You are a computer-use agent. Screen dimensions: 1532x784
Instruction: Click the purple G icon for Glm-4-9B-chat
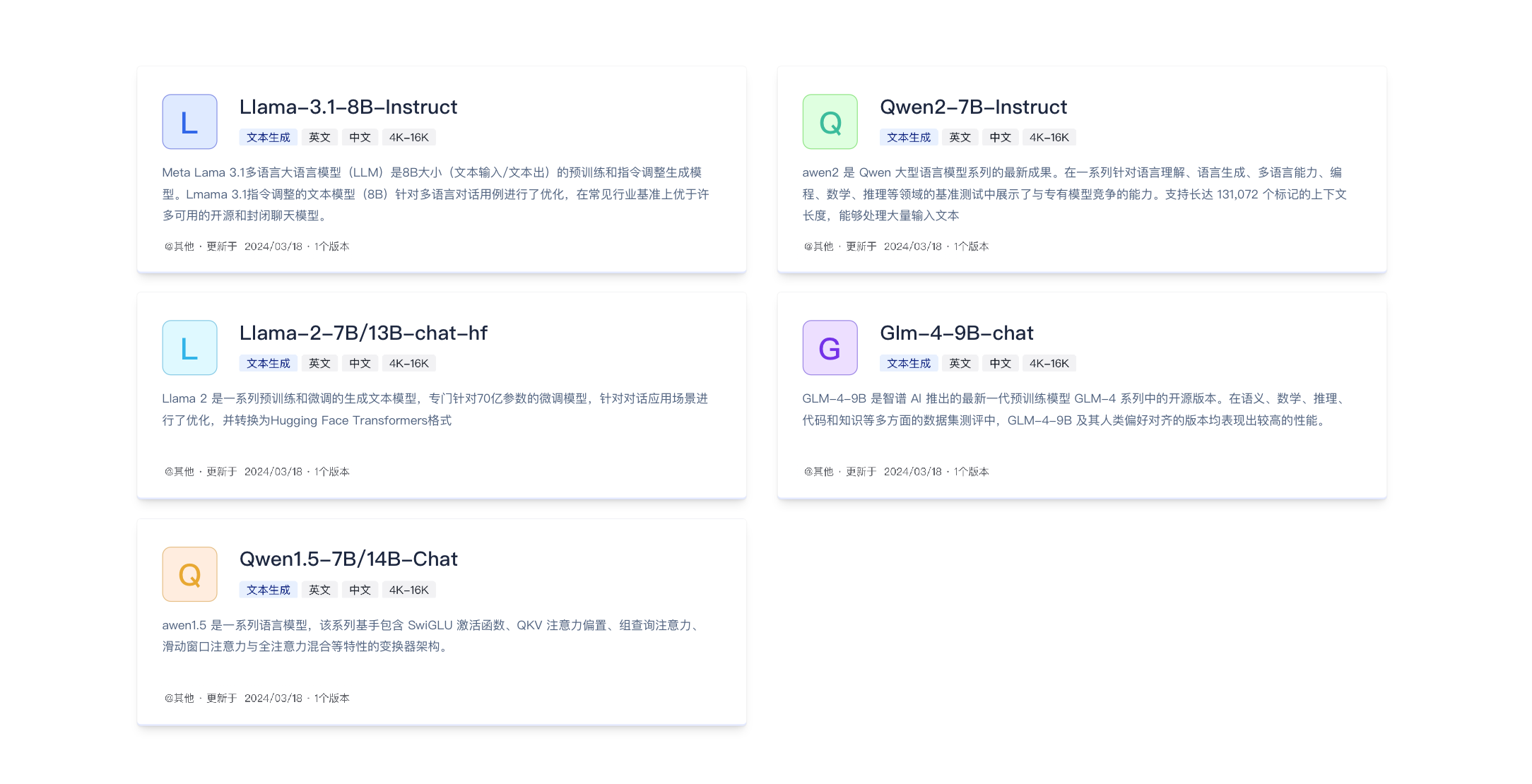[x=830, y=348]
